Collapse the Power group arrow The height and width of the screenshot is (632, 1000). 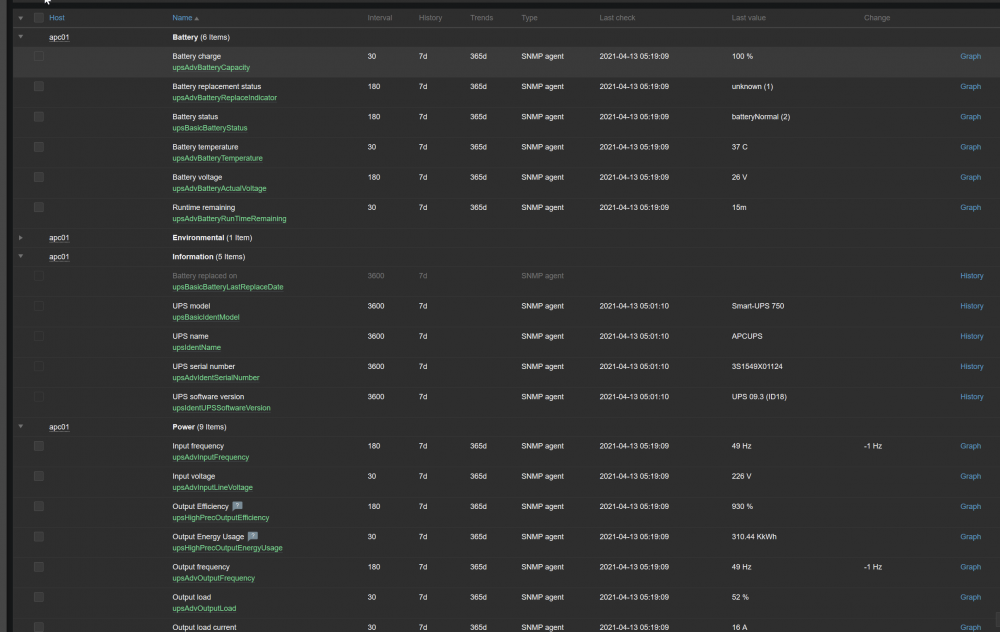point(21,426)
